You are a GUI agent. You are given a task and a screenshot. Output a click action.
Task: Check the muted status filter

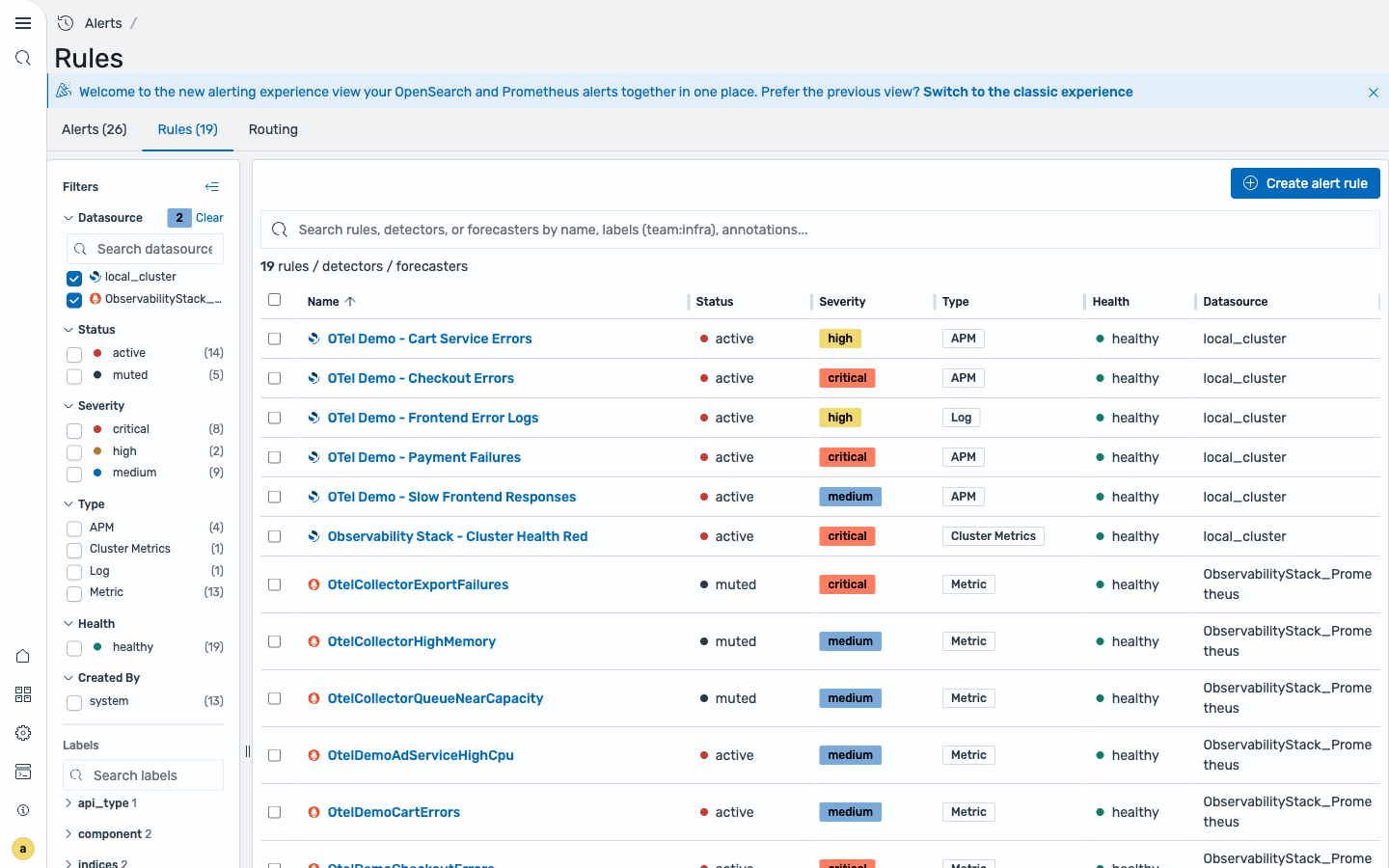click(x=74, y=376)
